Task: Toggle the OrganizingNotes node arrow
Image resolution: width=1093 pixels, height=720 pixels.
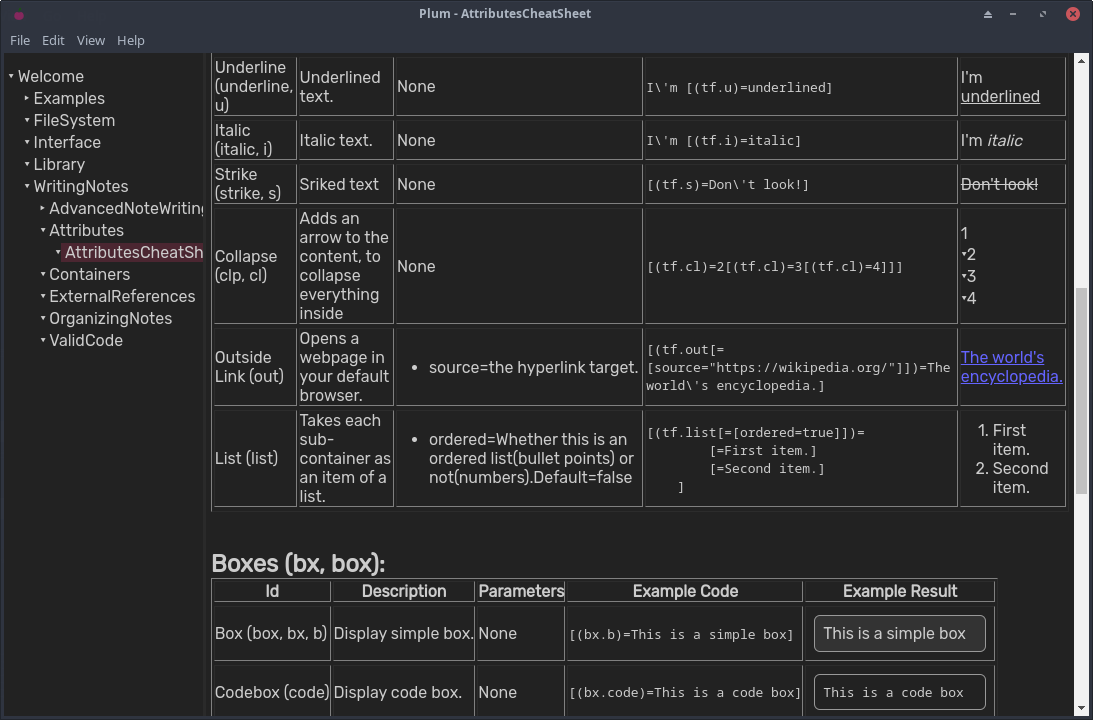Action: 43,318
